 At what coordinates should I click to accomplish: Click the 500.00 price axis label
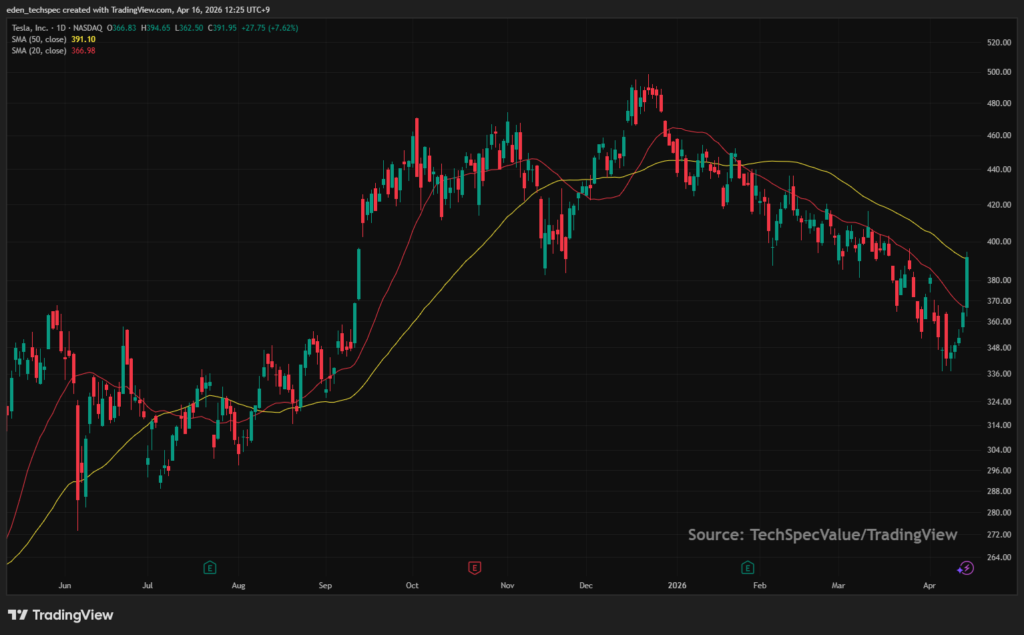pos(999,73)
